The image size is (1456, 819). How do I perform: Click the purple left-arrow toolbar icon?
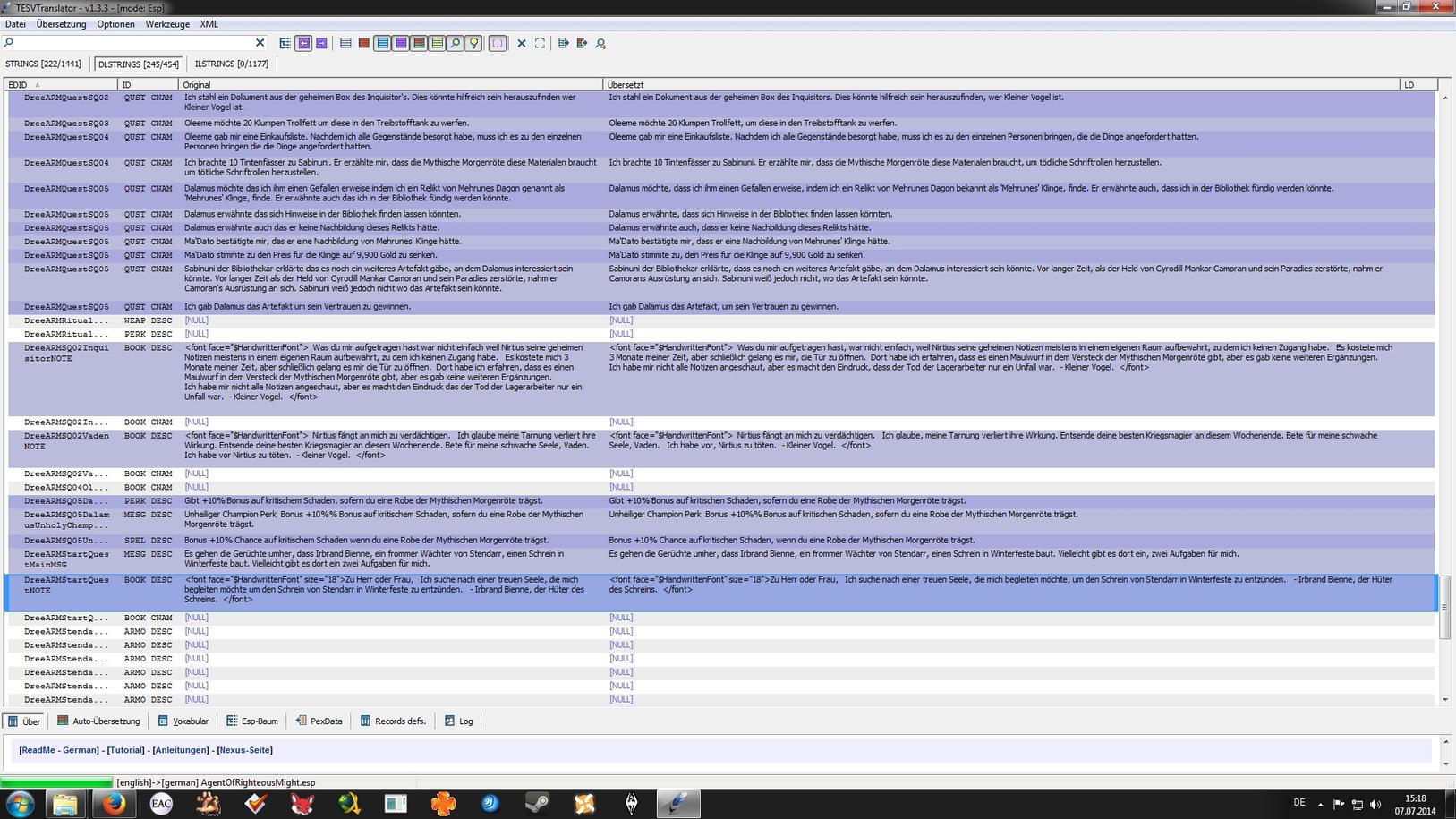click(x=303, y=43)
